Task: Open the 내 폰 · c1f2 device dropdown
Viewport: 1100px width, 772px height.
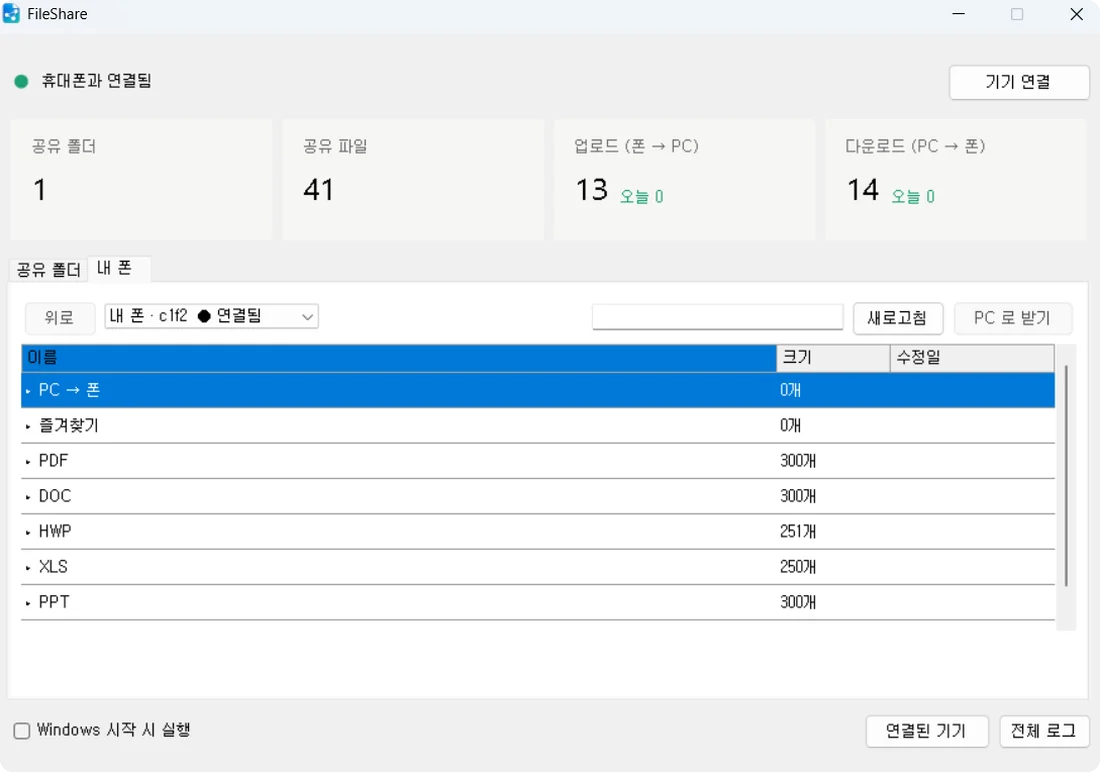Action: pos(211,317)
